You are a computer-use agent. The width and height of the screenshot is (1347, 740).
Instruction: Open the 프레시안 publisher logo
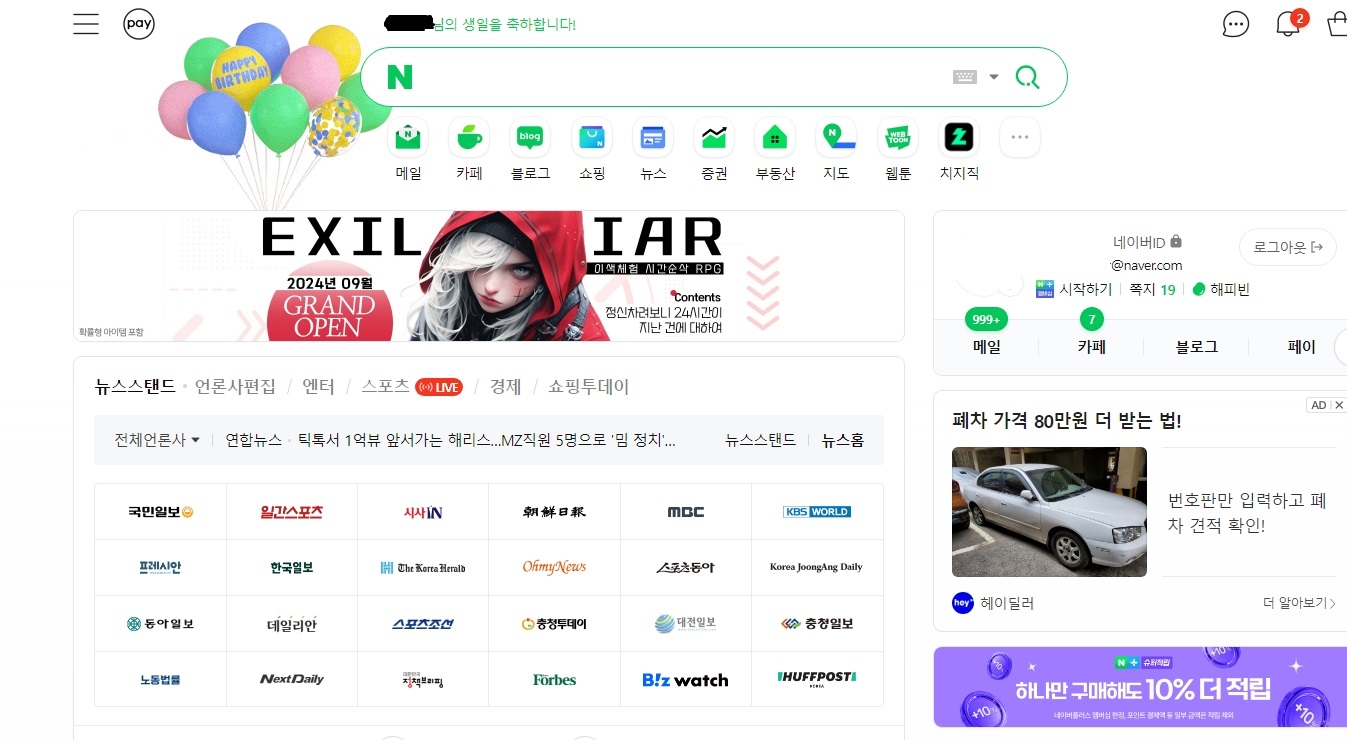pyautogui.click(x=160, y=568)
